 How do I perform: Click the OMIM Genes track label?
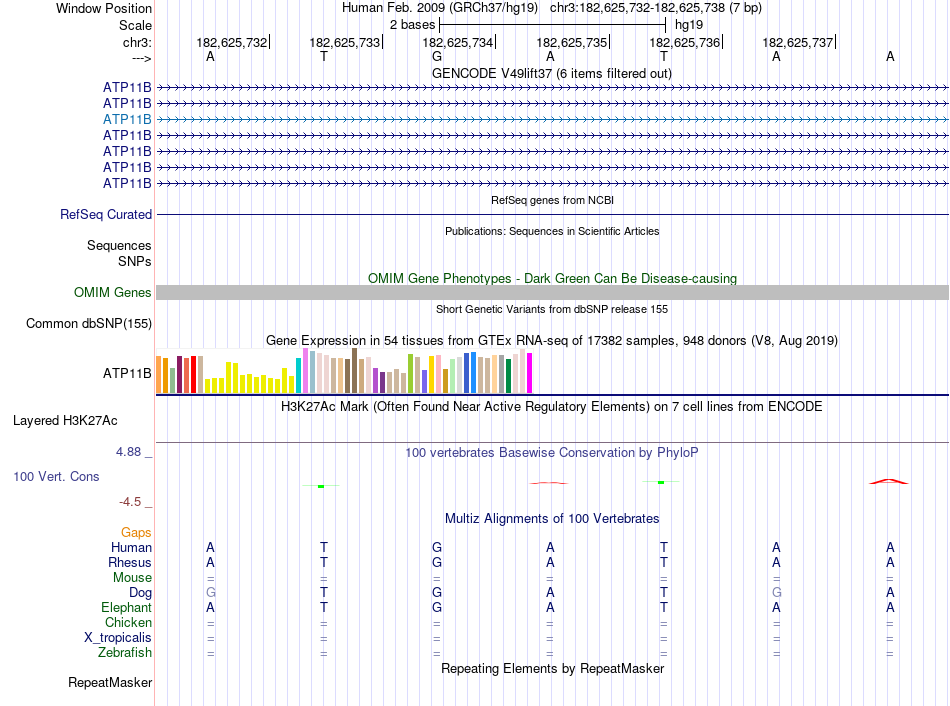(113, 293)
